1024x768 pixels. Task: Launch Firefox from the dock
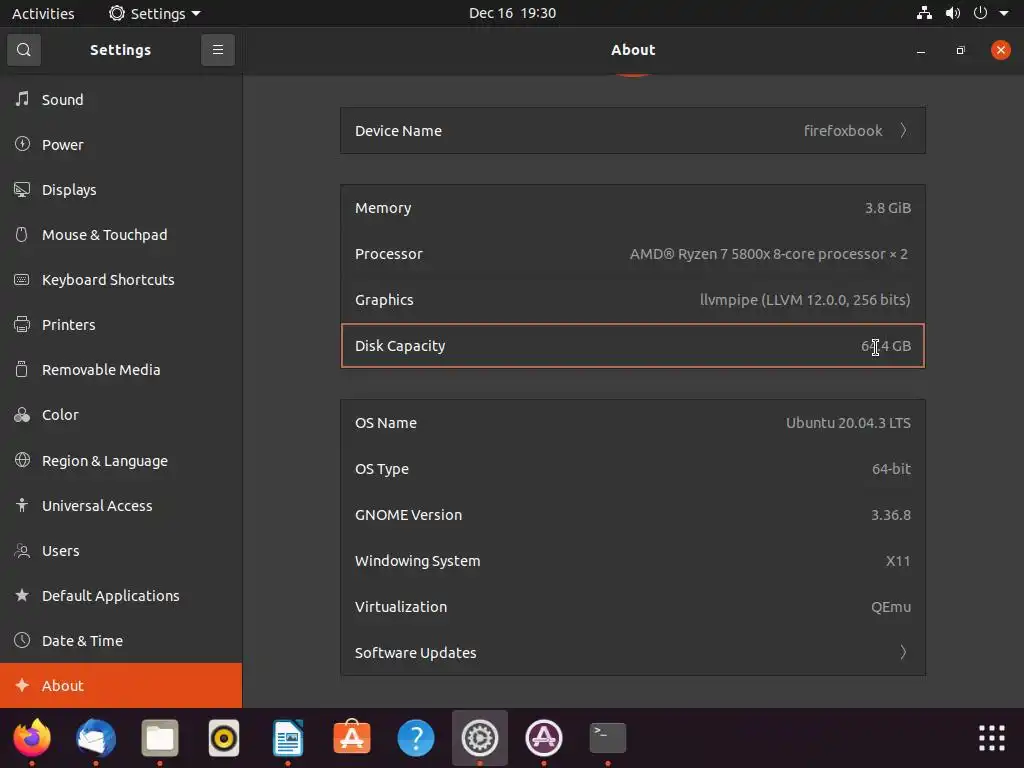pos(32,738)
